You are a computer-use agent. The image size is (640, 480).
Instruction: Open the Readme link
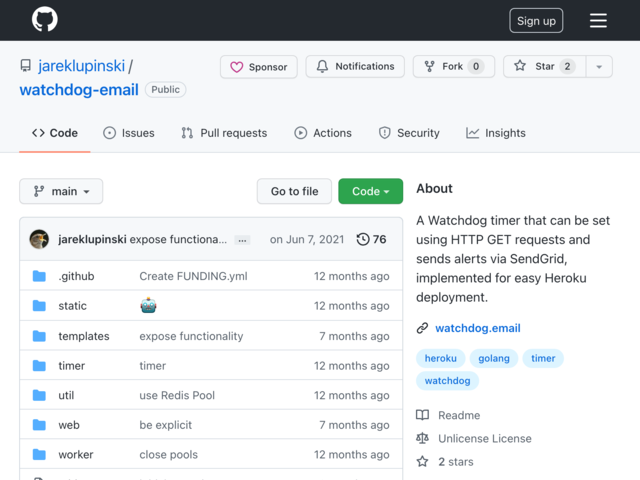[459, 416]
